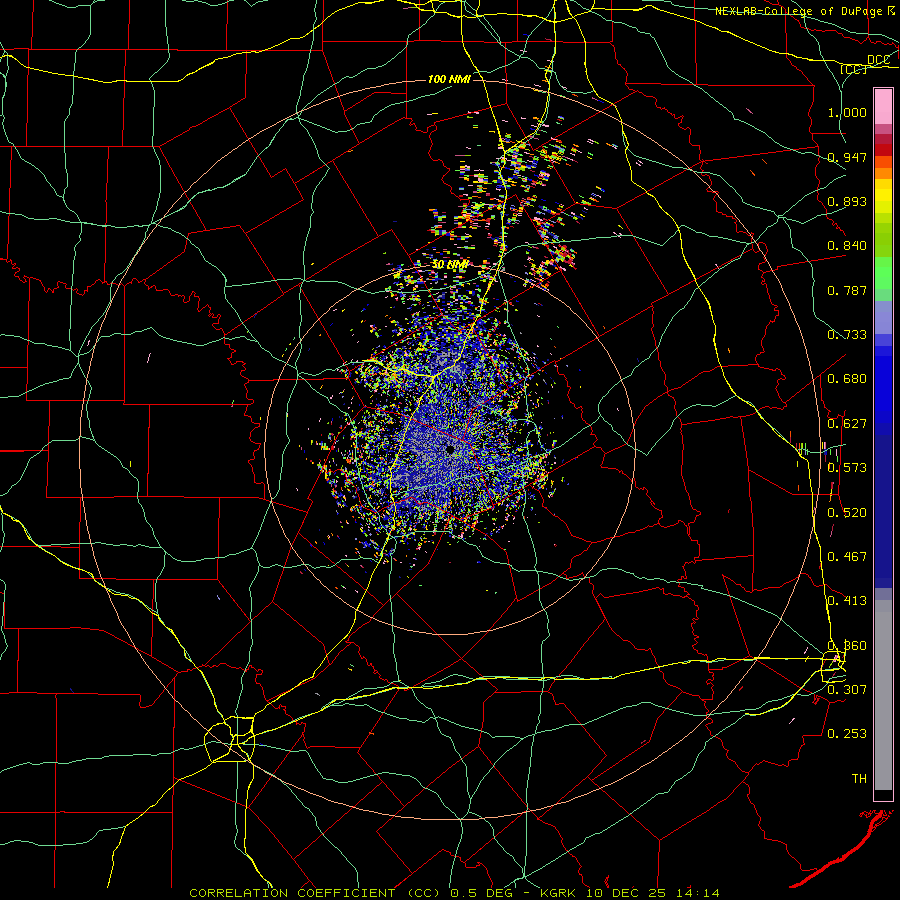Click the 0.733 color scale value
900x900 pixels.
point(847,335)
